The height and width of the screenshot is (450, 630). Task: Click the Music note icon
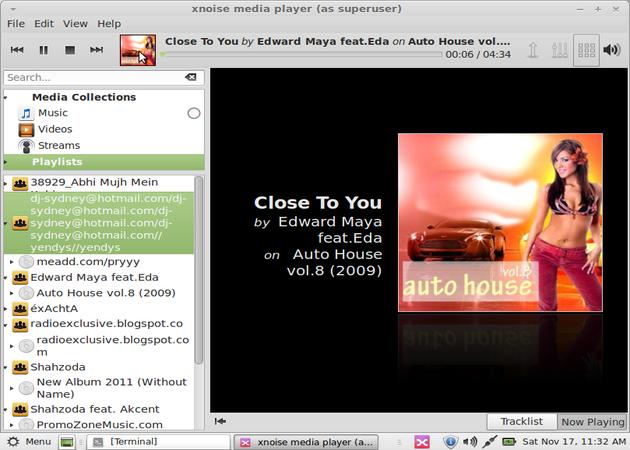(x=26, y=114)
